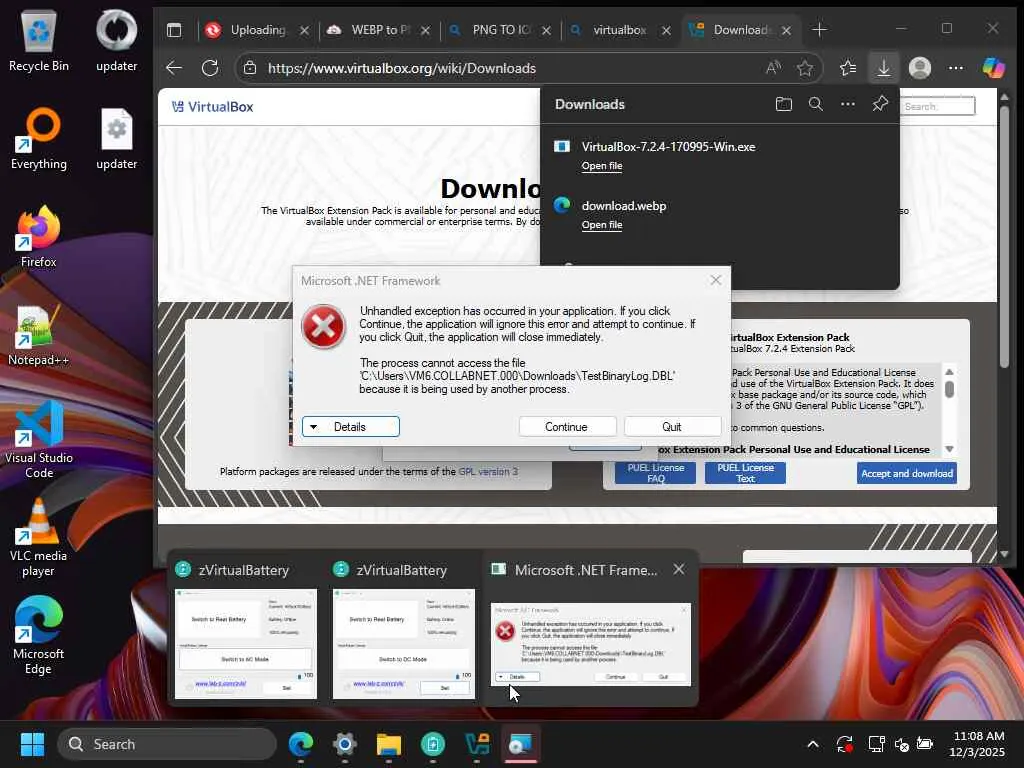1024x768 pixels.
Task: Close the Microsoft .NET Framework dialog
Action: (x=716, y=280)
